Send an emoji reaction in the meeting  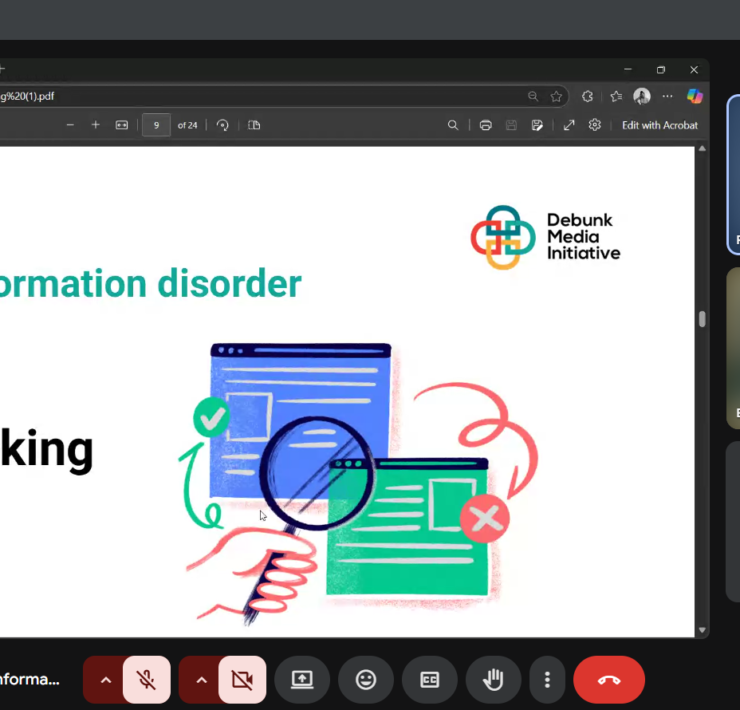click(366, 680)
